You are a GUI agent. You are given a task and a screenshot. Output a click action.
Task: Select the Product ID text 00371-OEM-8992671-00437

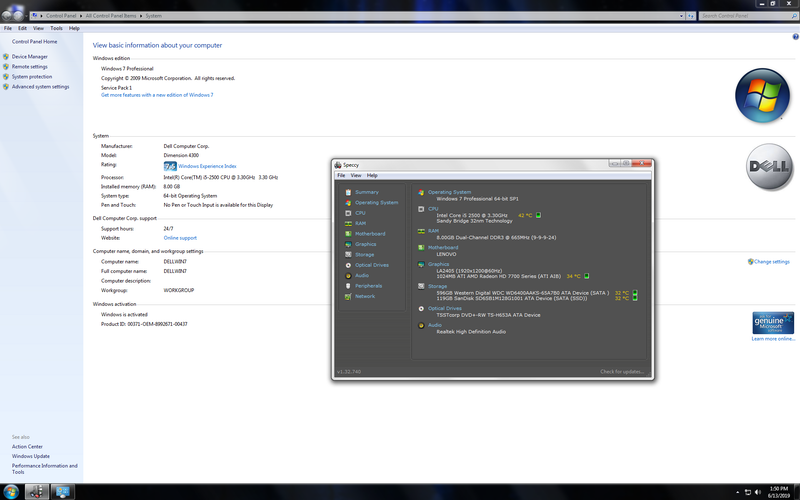click(x=158, y=324)
